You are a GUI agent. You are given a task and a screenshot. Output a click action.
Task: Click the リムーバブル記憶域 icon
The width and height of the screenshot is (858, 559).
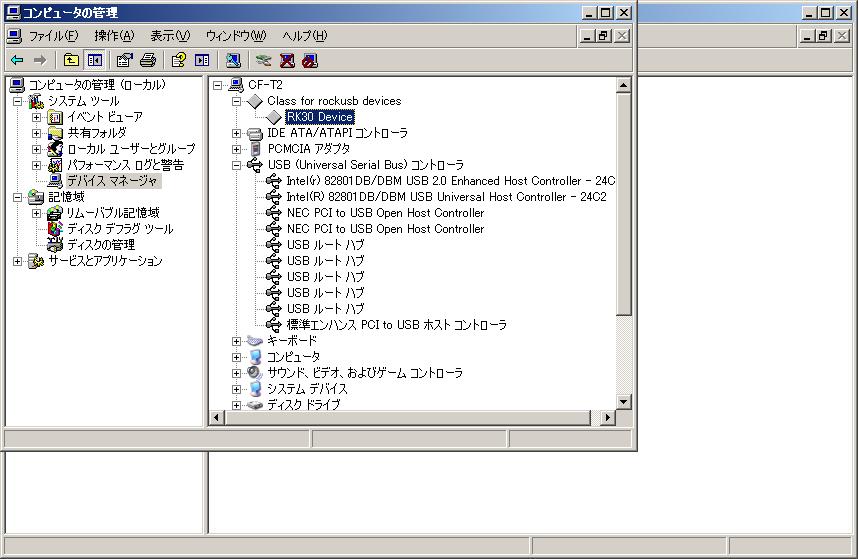[55, 213]
